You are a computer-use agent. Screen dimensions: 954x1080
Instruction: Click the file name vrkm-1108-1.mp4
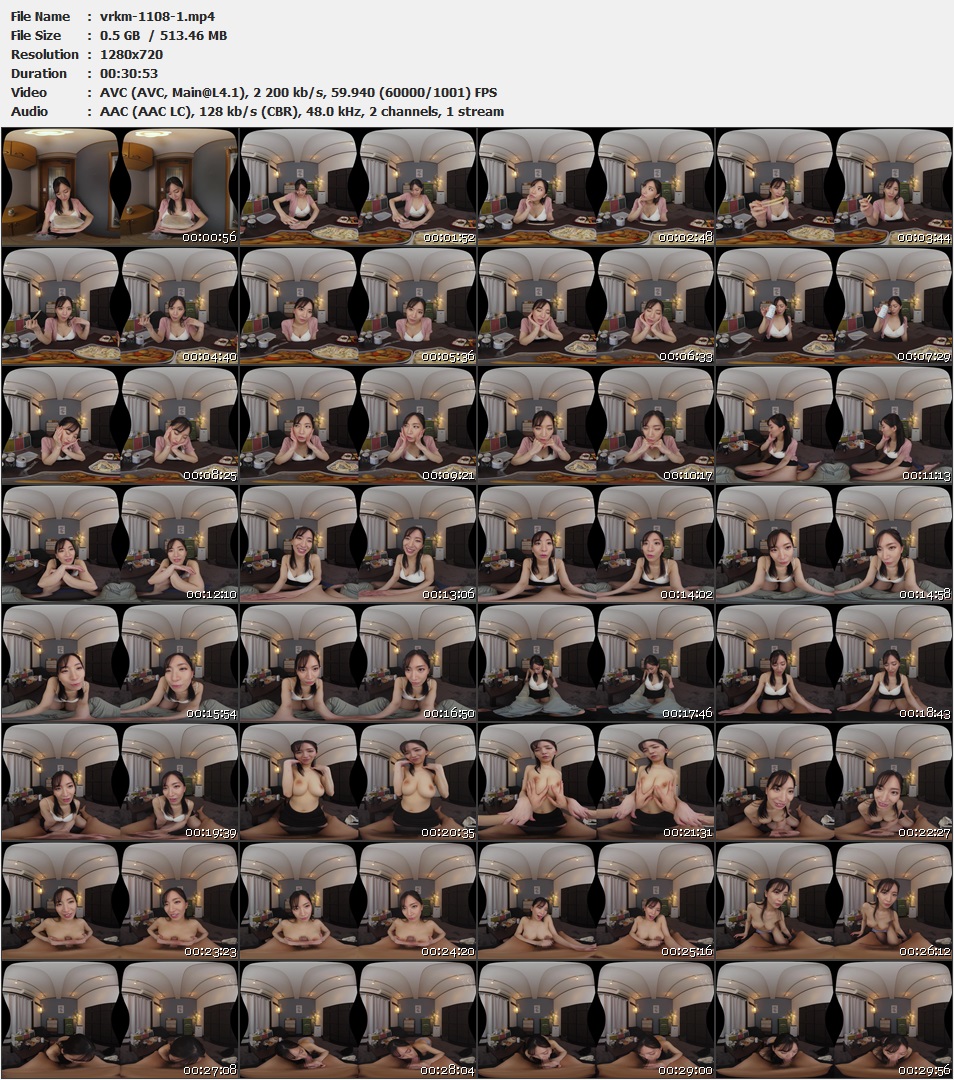pyautogui.click(x=157, y=16)
